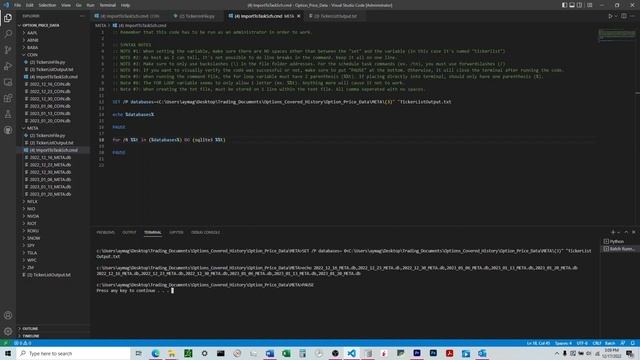The image size is (640, 360).
Task: Click the editor minimap
Action: coord(617,35)
